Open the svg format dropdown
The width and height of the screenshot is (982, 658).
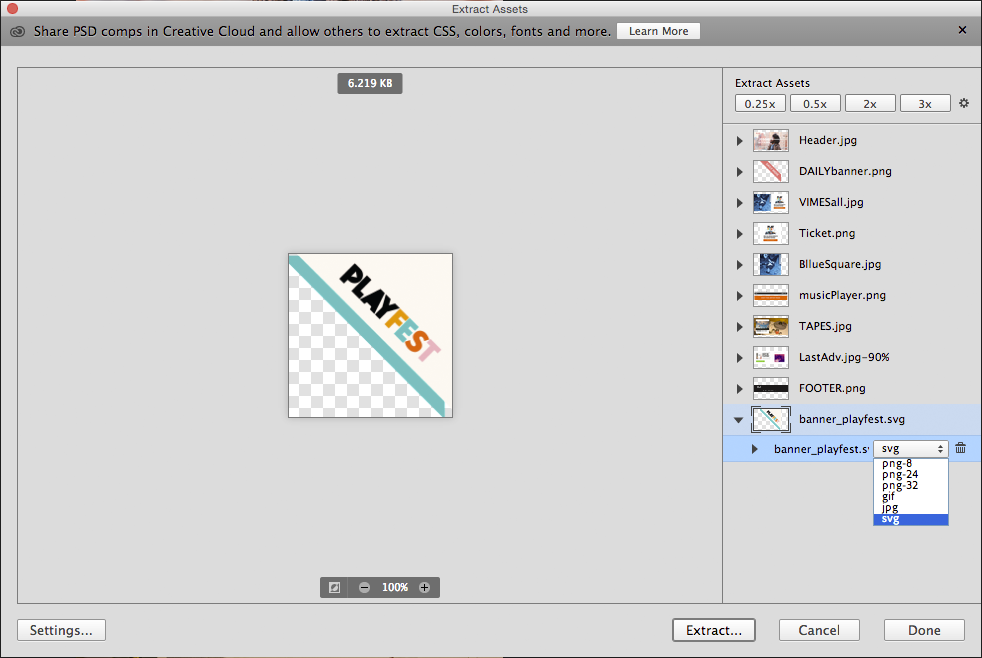(x=911, y=448)
